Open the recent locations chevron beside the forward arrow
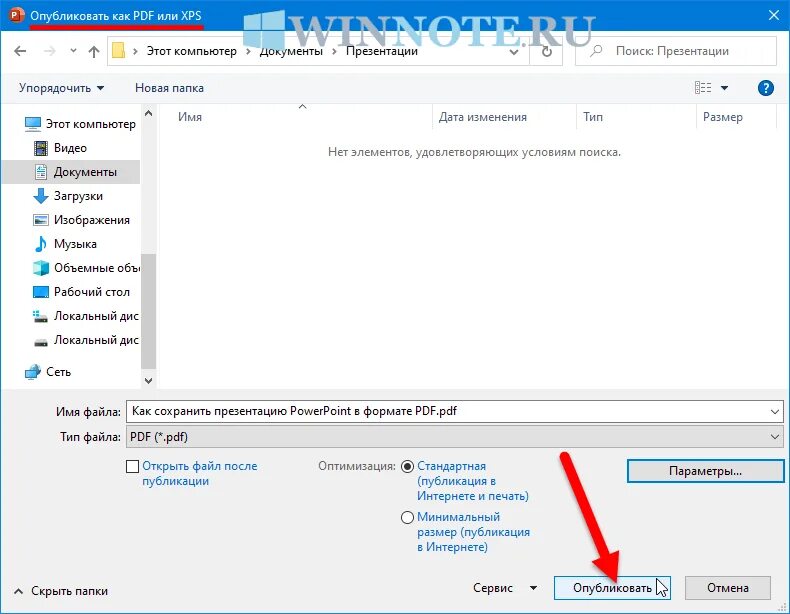 [74, 51]
